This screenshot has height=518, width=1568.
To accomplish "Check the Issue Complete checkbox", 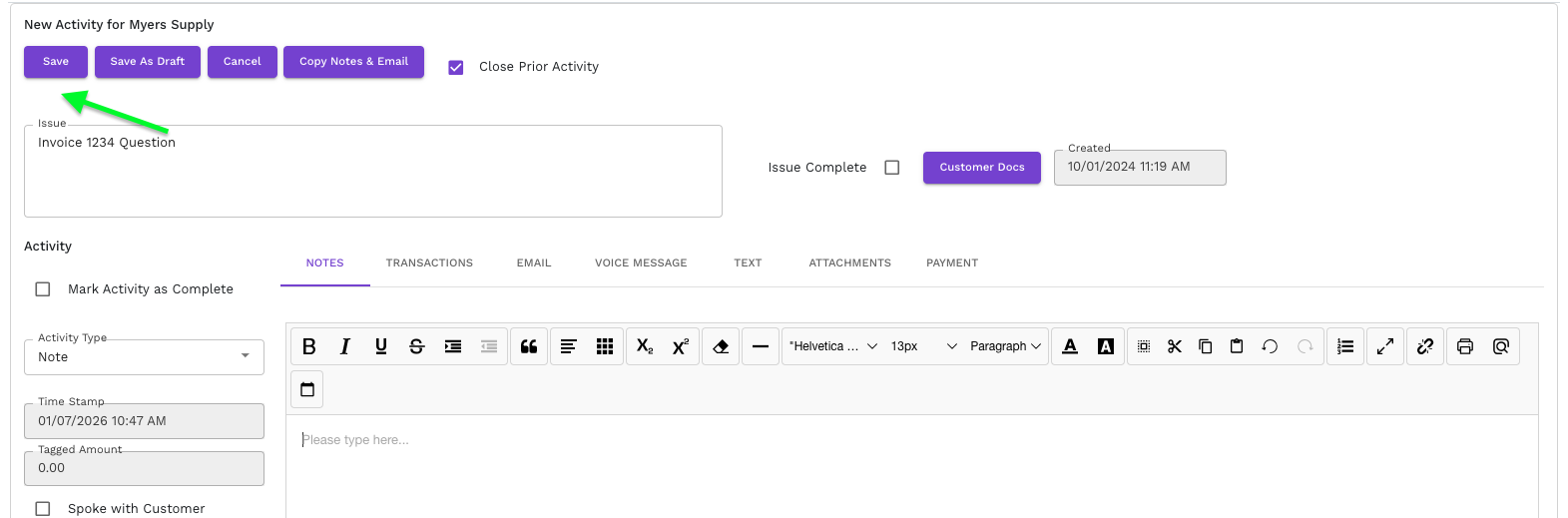I will click(892, 168).
